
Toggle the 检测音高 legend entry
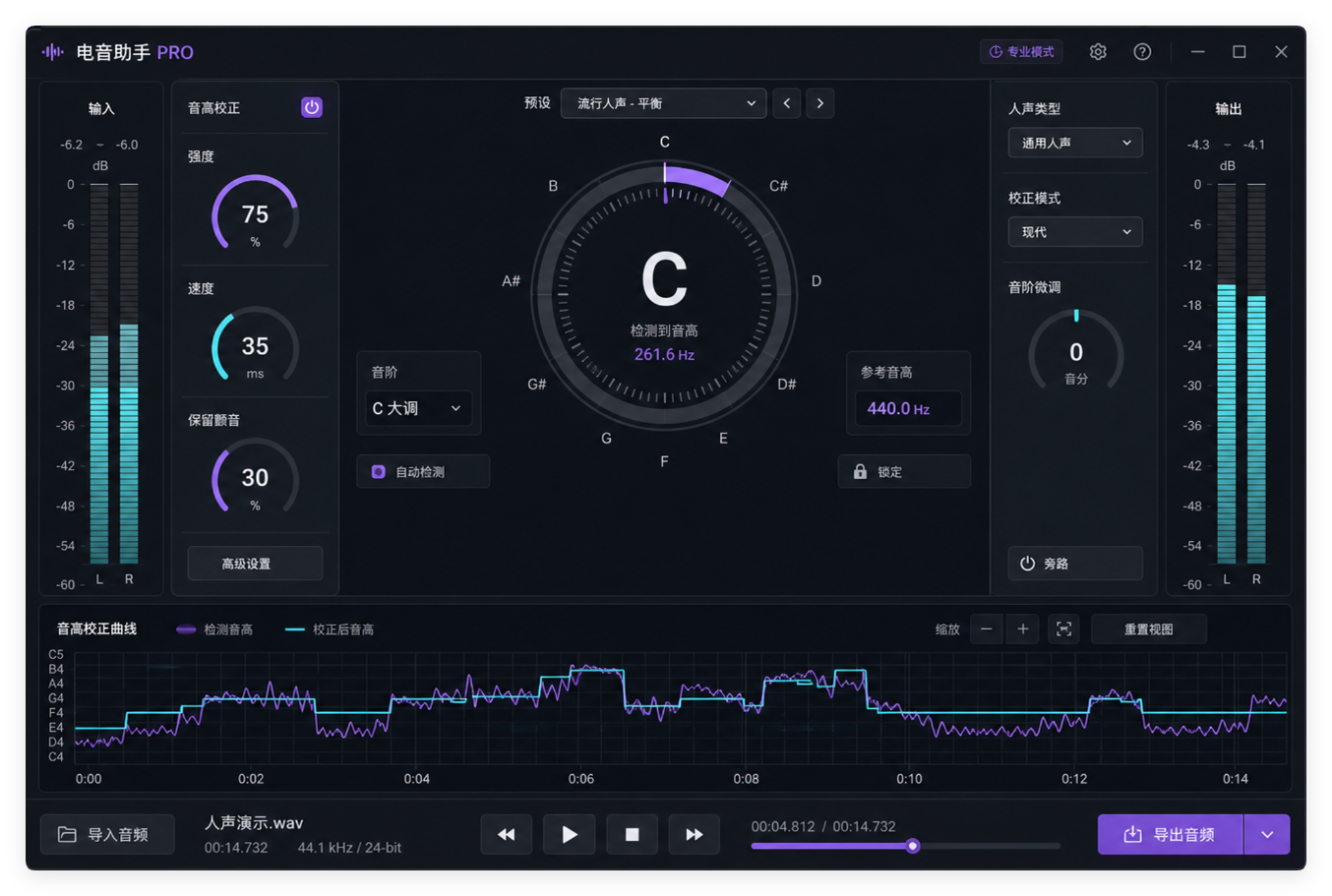pos(214,629)
